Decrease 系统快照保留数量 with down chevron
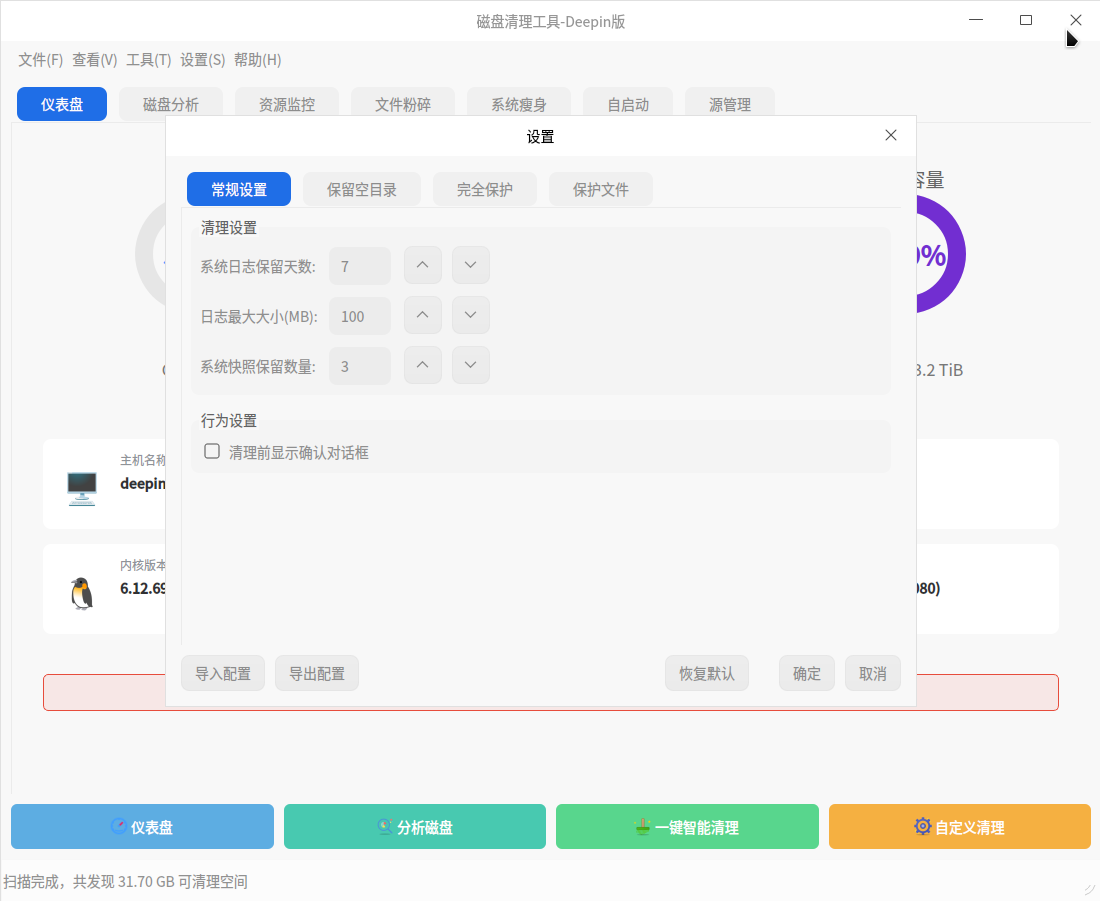The image size is (1100, 901). tap(470, 366)
